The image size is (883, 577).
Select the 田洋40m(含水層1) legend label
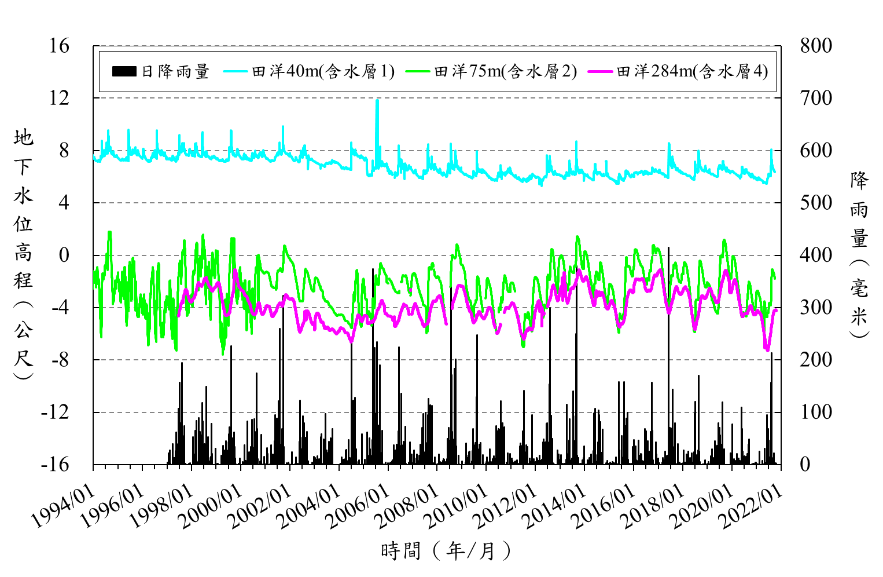click(x=323, y=71)
